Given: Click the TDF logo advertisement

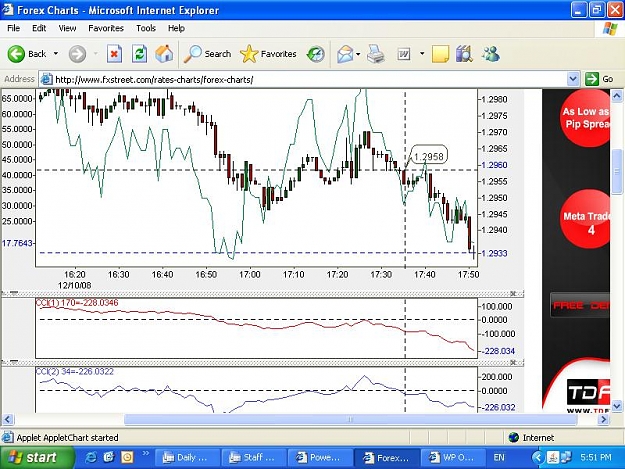Looking at the screenshot, I should tap(588, 393).
